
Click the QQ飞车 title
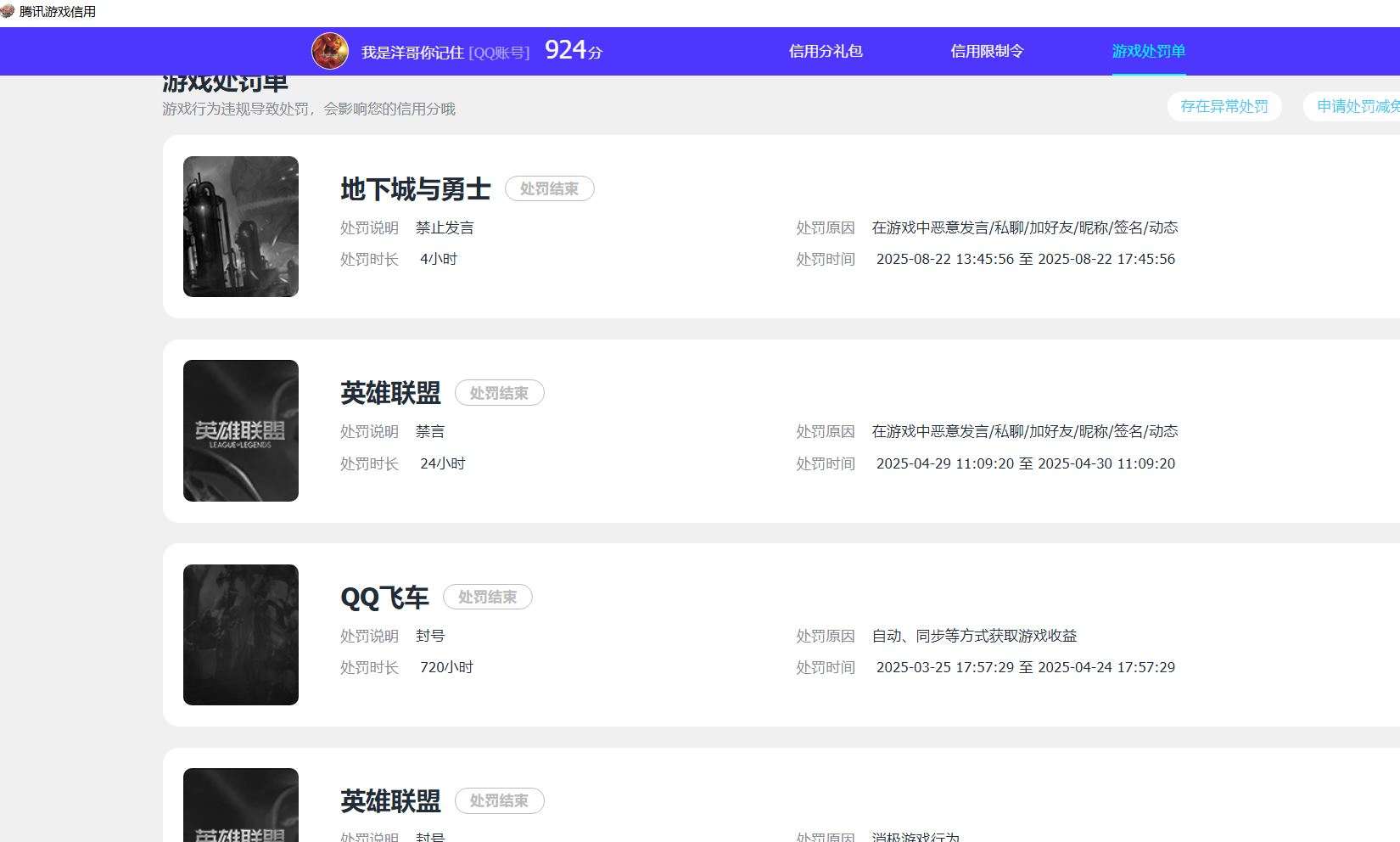pyautogui.click(x=384, y=597)
